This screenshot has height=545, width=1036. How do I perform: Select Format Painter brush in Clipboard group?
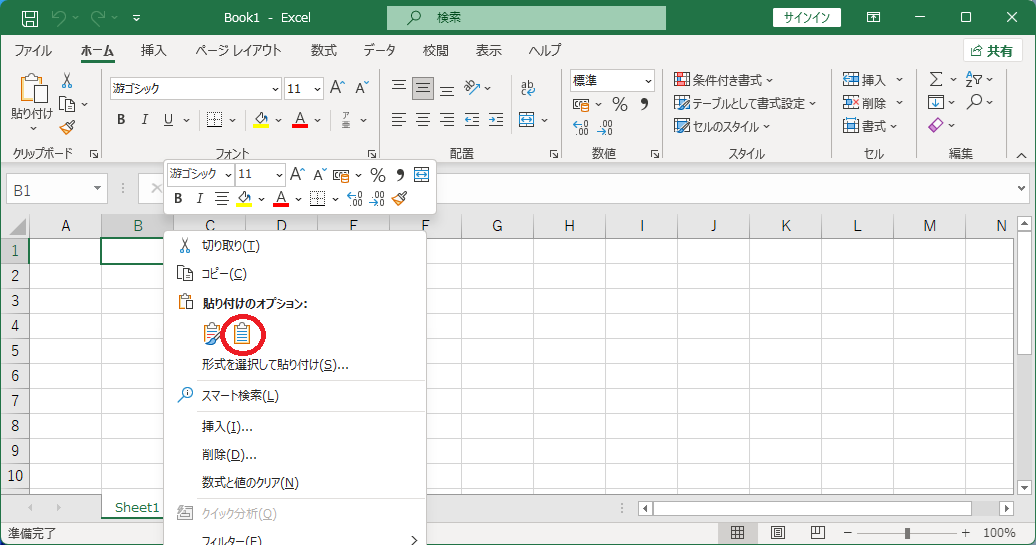67,127
